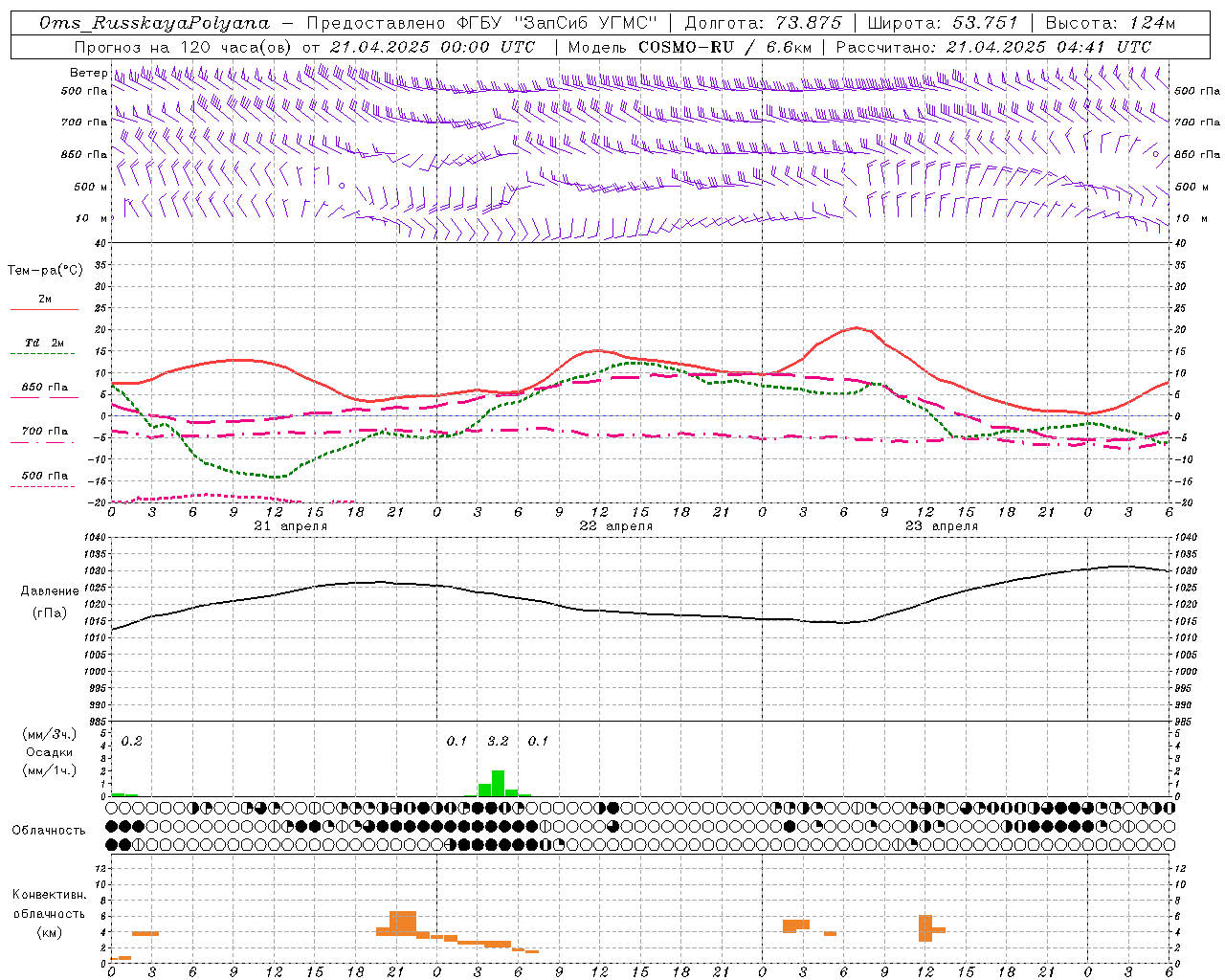
Task: Click the station title Oms_RusskayaPolyana
Action: point(155,23)
